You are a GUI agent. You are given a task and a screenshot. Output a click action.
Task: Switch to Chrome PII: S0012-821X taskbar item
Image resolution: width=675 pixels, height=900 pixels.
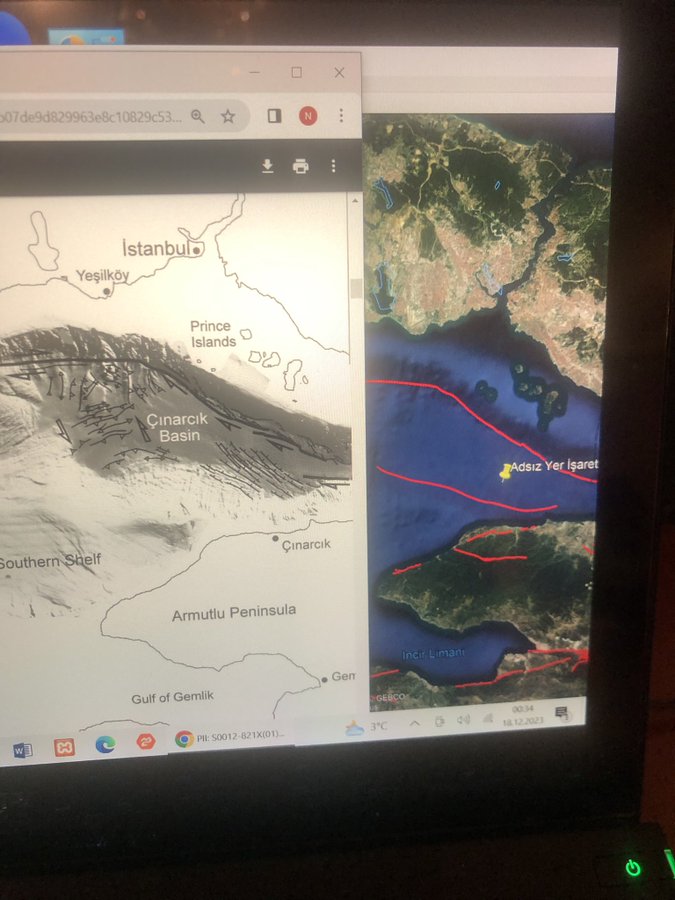pyautogui.click(x=230, y=736)
